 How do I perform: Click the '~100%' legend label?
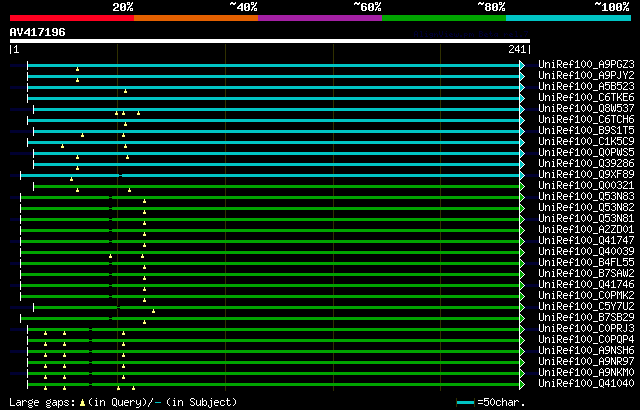point(611,7)
